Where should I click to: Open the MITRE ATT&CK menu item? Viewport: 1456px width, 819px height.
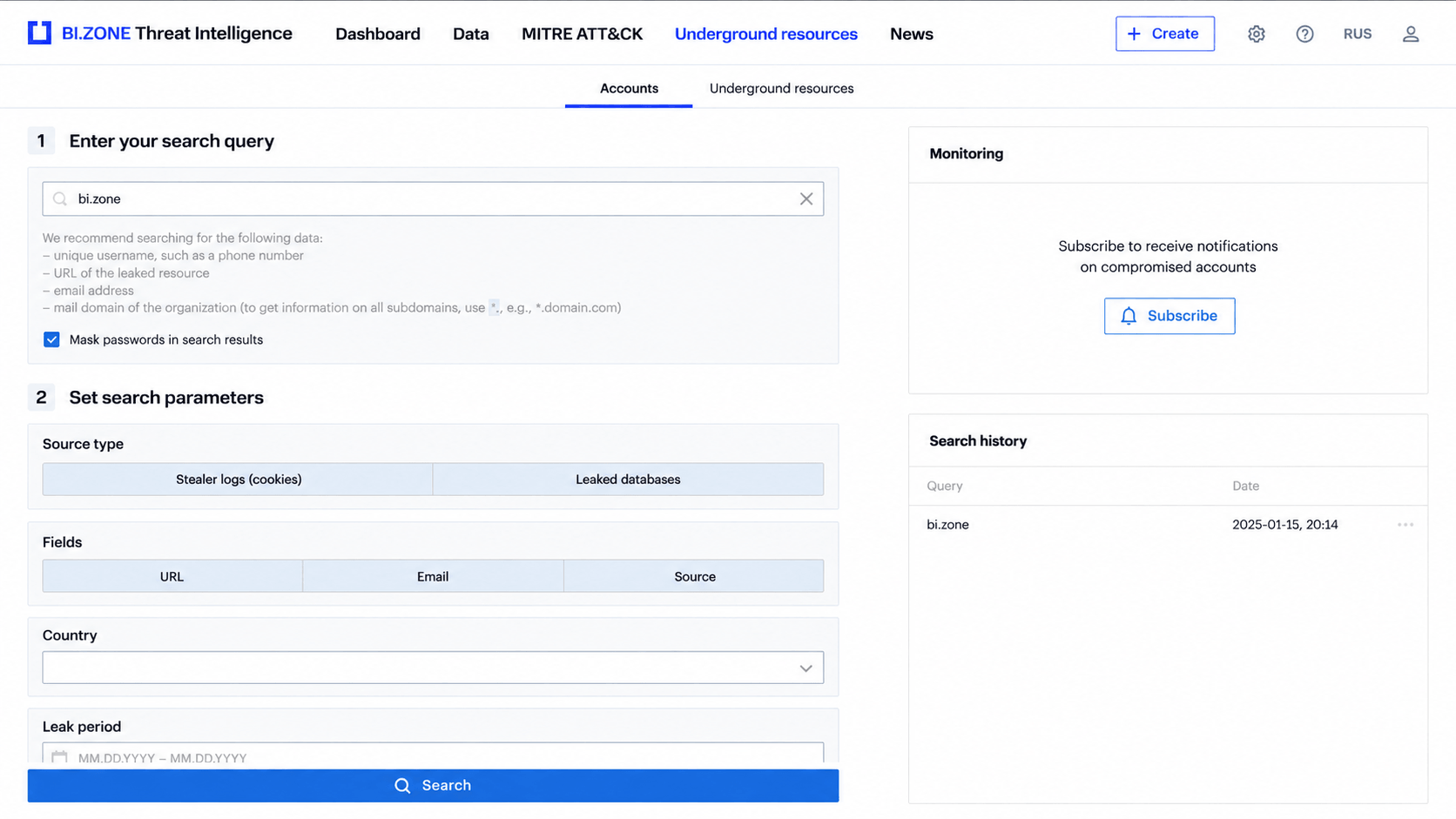pyautogui.click(x=582, y=34)
